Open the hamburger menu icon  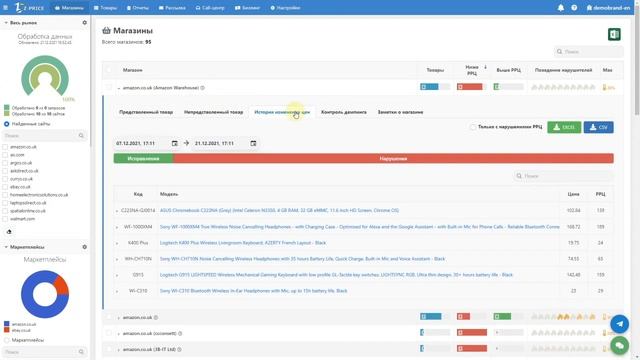click(5, 8)
